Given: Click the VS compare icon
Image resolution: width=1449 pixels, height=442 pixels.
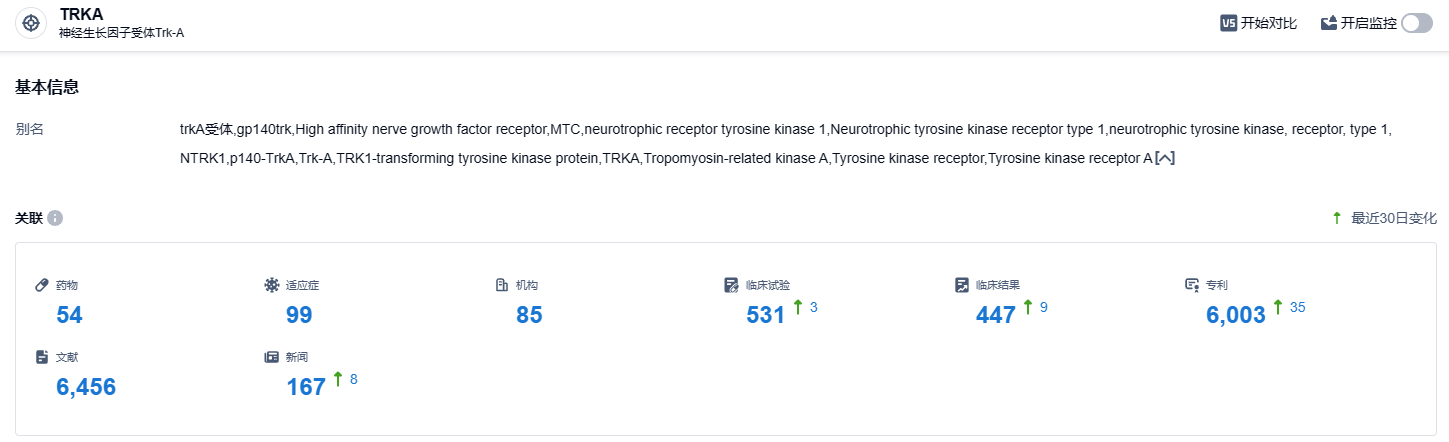Looking at the screenshot, I should (x=1228, y=23).
